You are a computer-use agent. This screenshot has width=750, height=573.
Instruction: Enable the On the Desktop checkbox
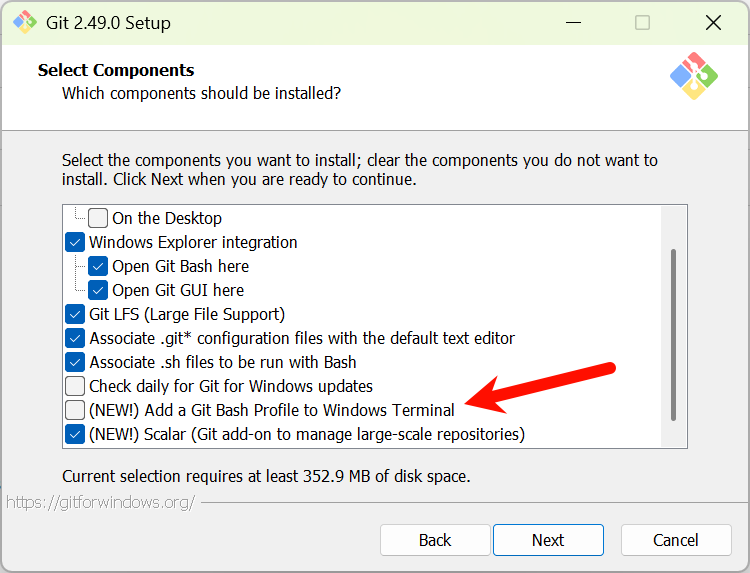(x=98, y=218)
